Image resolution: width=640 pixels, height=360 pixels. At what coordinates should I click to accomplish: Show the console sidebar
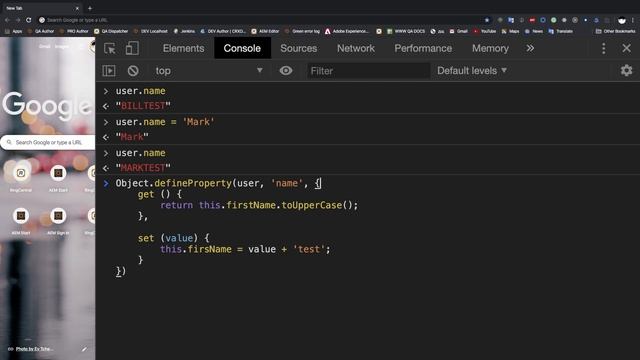(109, 71)
